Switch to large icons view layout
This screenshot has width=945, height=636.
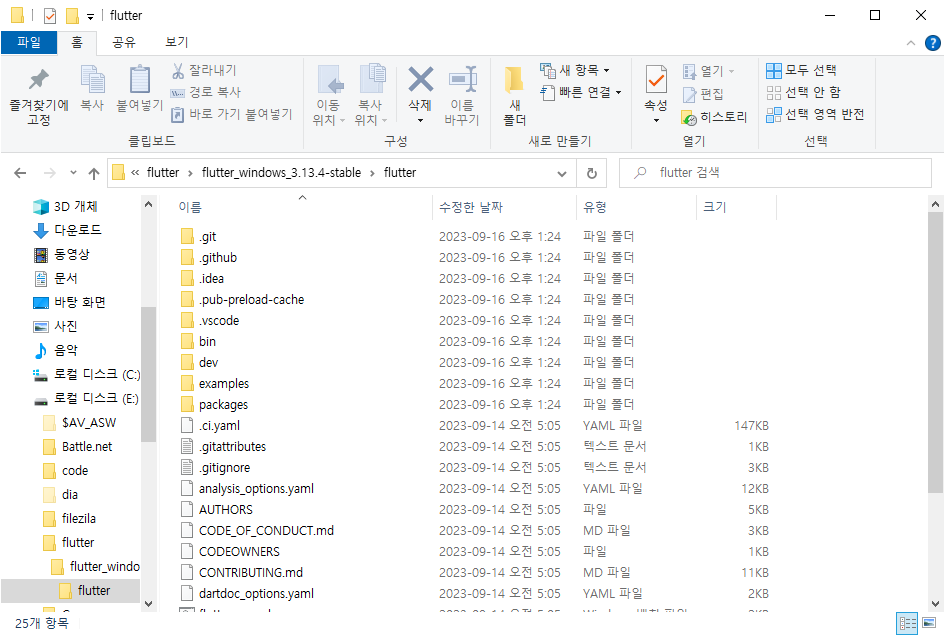pyautogui.click(x=929, y=623)
